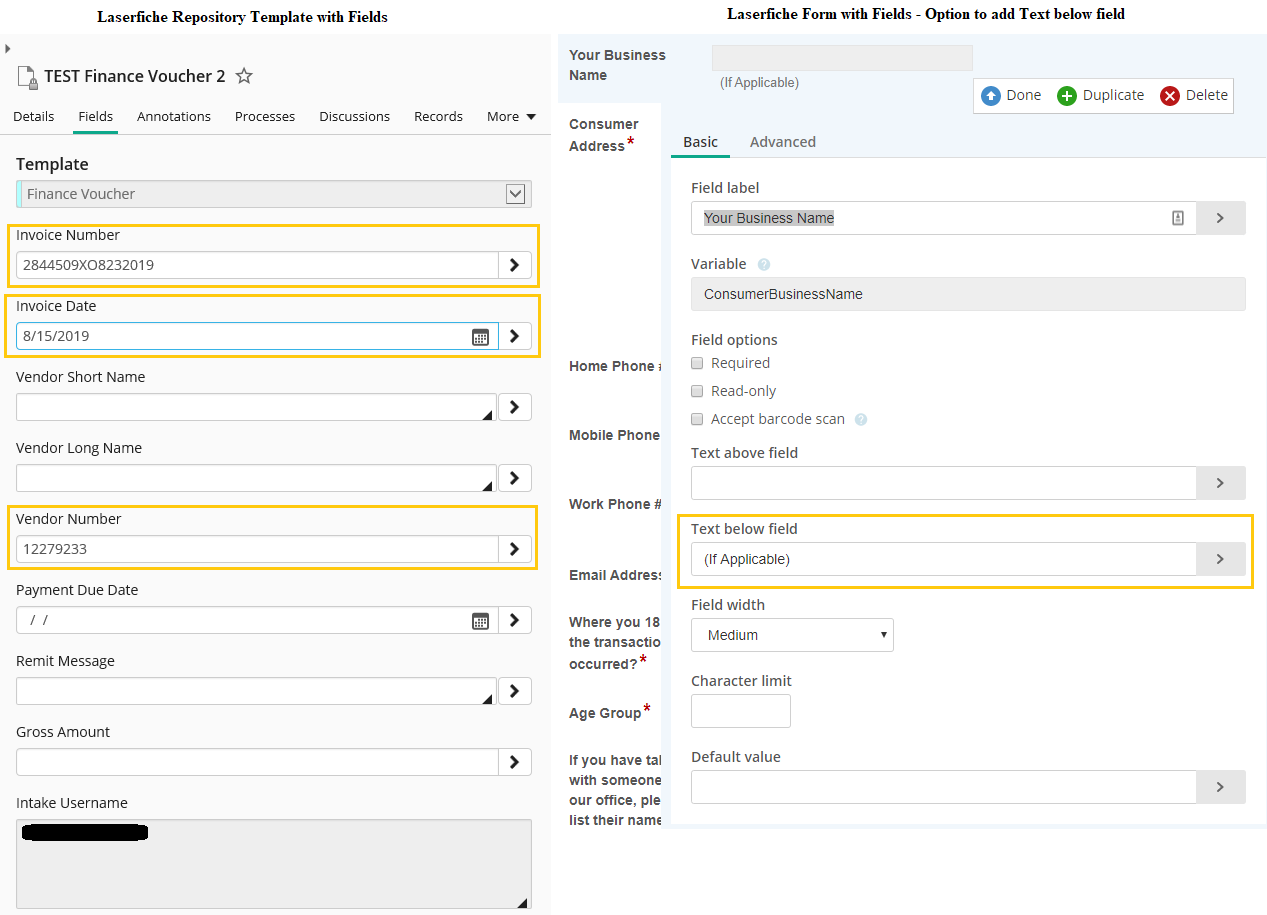
Task: Click the arrow button beside Field label
Action: (1221, 218)
